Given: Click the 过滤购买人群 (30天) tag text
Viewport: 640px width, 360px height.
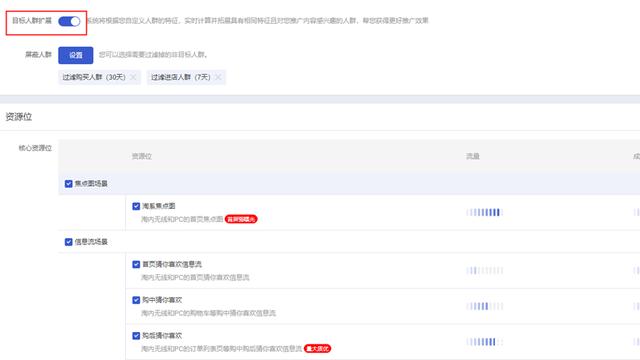Looking at the screenshot, I should point(94,77).
